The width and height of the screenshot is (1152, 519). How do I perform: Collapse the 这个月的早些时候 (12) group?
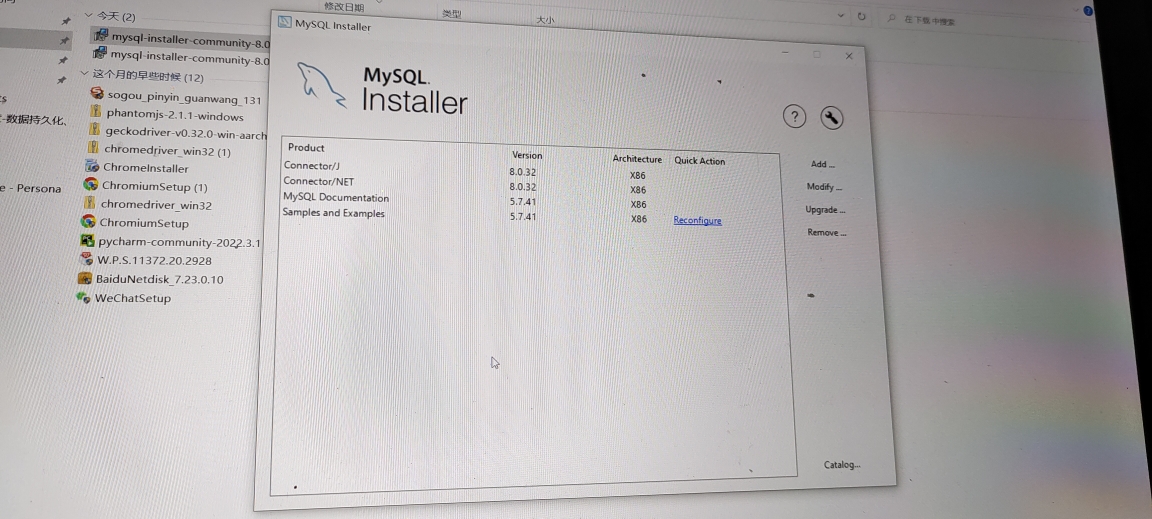coord(84,73)
